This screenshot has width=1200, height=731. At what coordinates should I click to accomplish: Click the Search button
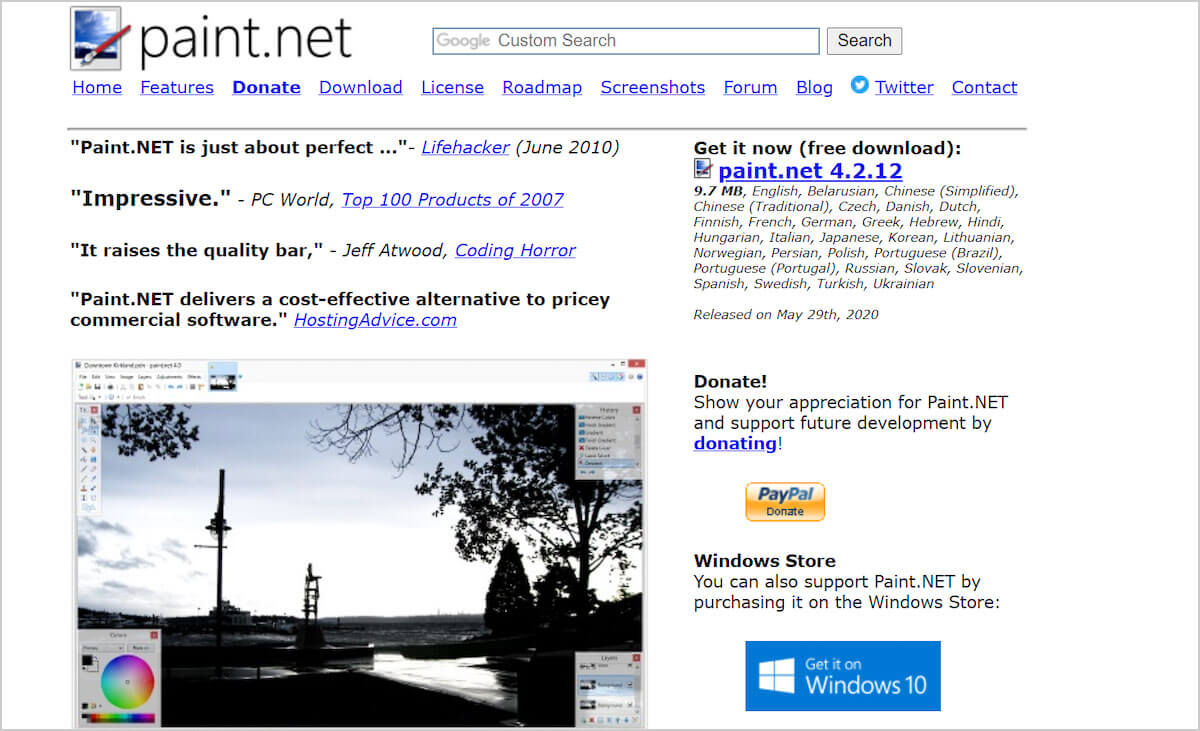tap(864, 41)
